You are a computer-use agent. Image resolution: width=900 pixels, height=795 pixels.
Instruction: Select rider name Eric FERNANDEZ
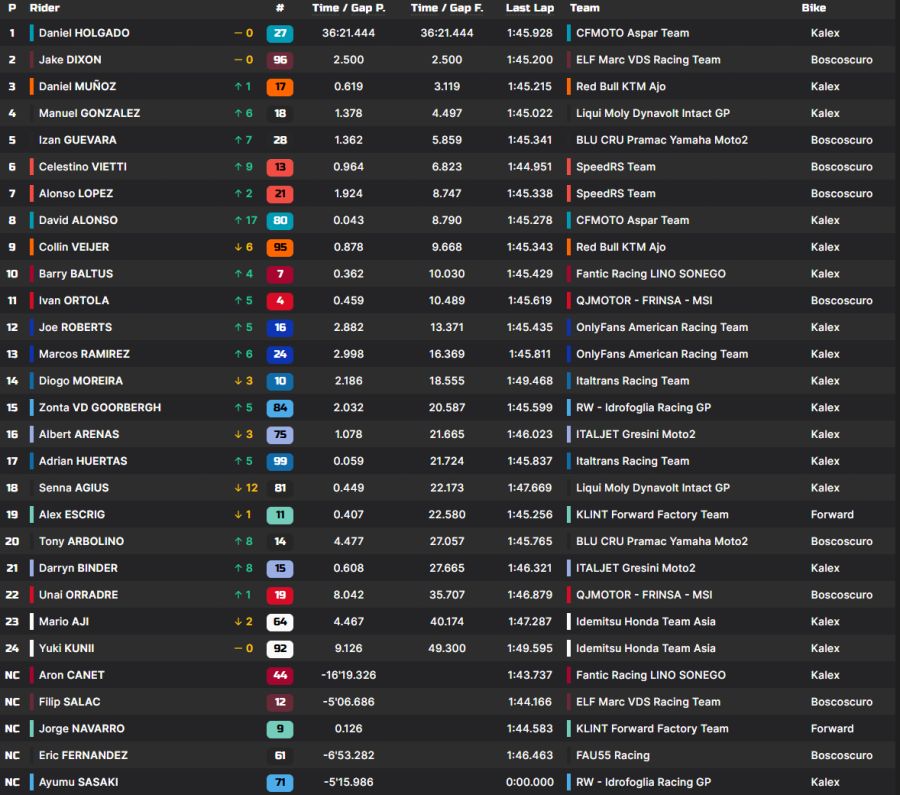83,755
